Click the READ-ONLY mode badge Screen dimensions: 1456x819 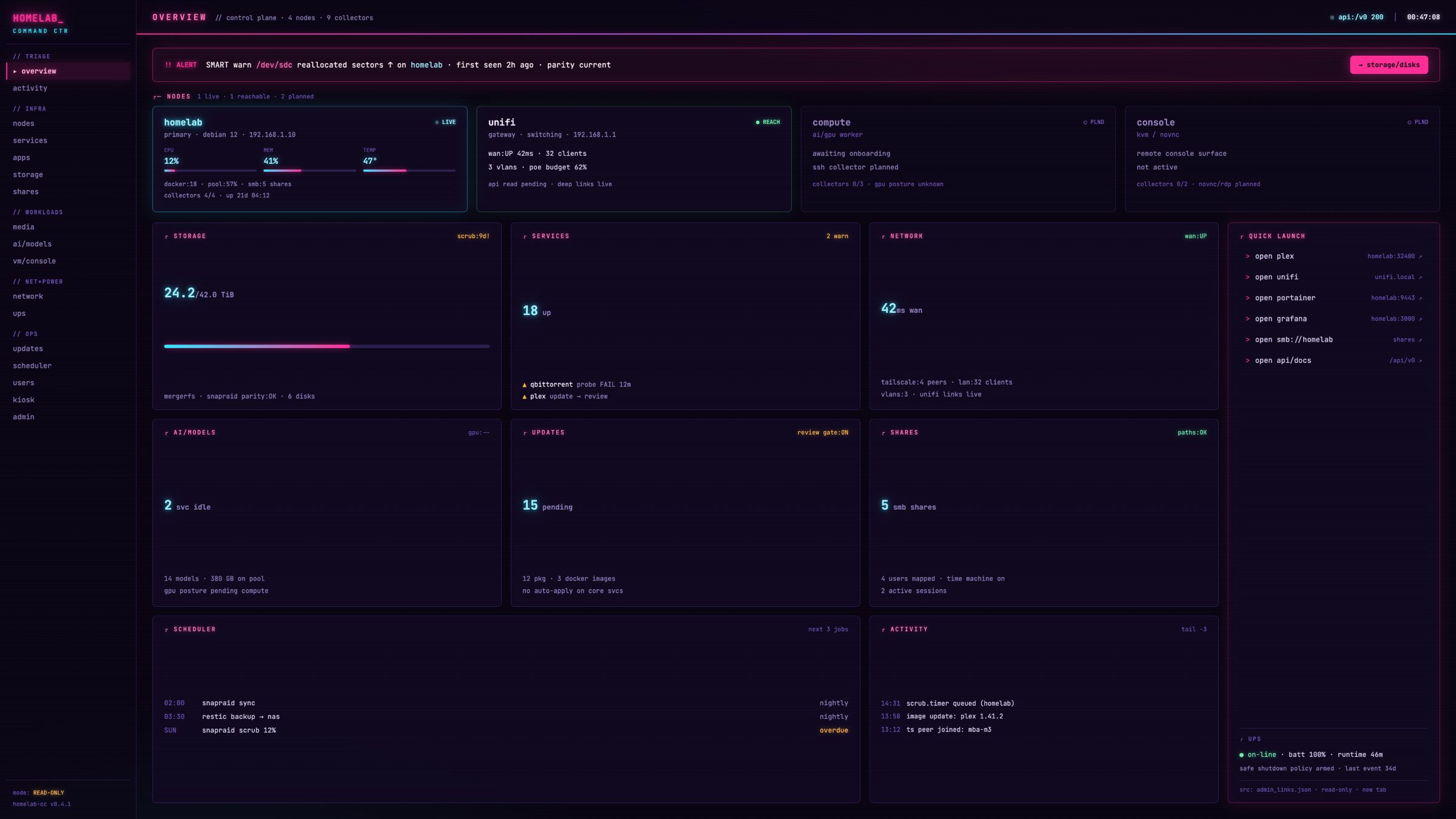pyautogui.click(x=49, y=792)
